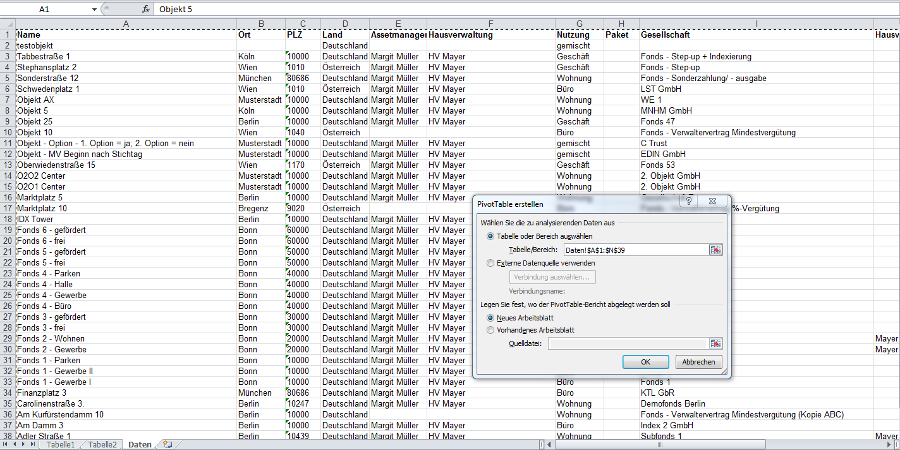
Task: Click the Tabelle/Bereich input field
Action: (x=636, y=250)
